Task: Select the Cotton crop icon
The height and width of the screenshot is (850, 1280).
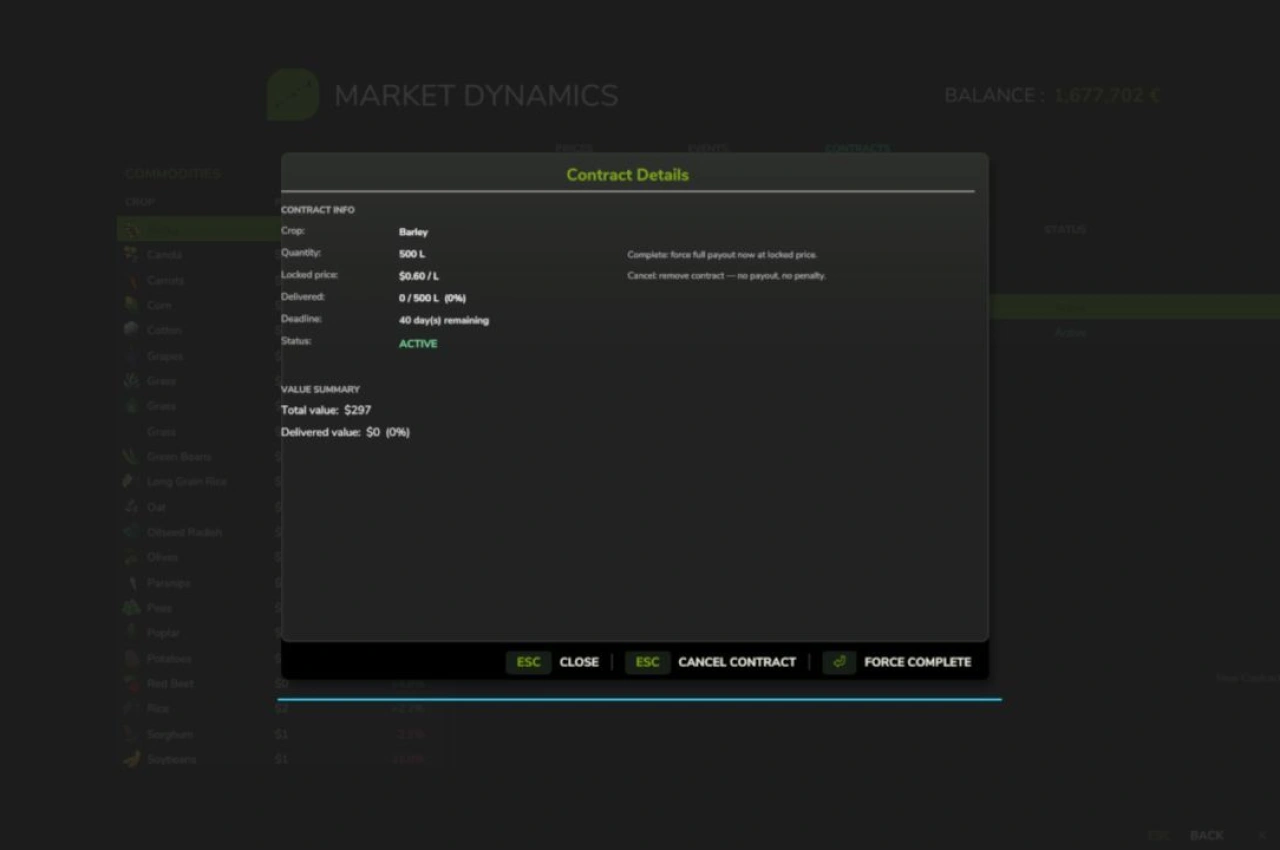Action: [x=131, y=330]
